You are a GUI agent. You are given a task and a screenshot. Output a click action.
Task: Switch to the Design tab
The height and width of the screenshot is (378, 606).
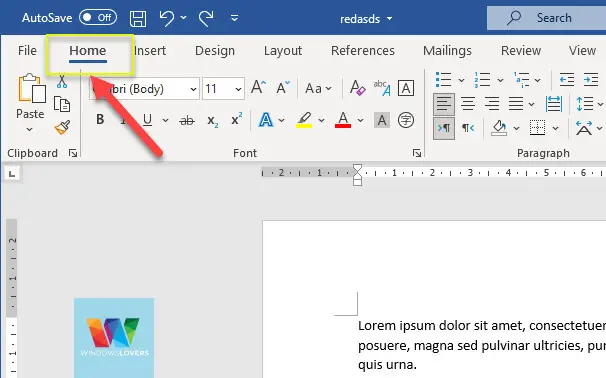(215, 51)
